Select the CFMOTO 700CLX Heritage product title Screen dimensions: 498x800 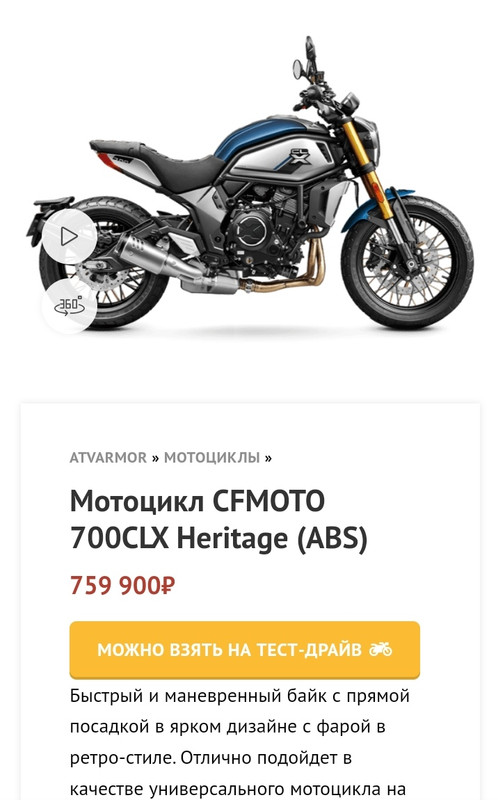(219, 519)
